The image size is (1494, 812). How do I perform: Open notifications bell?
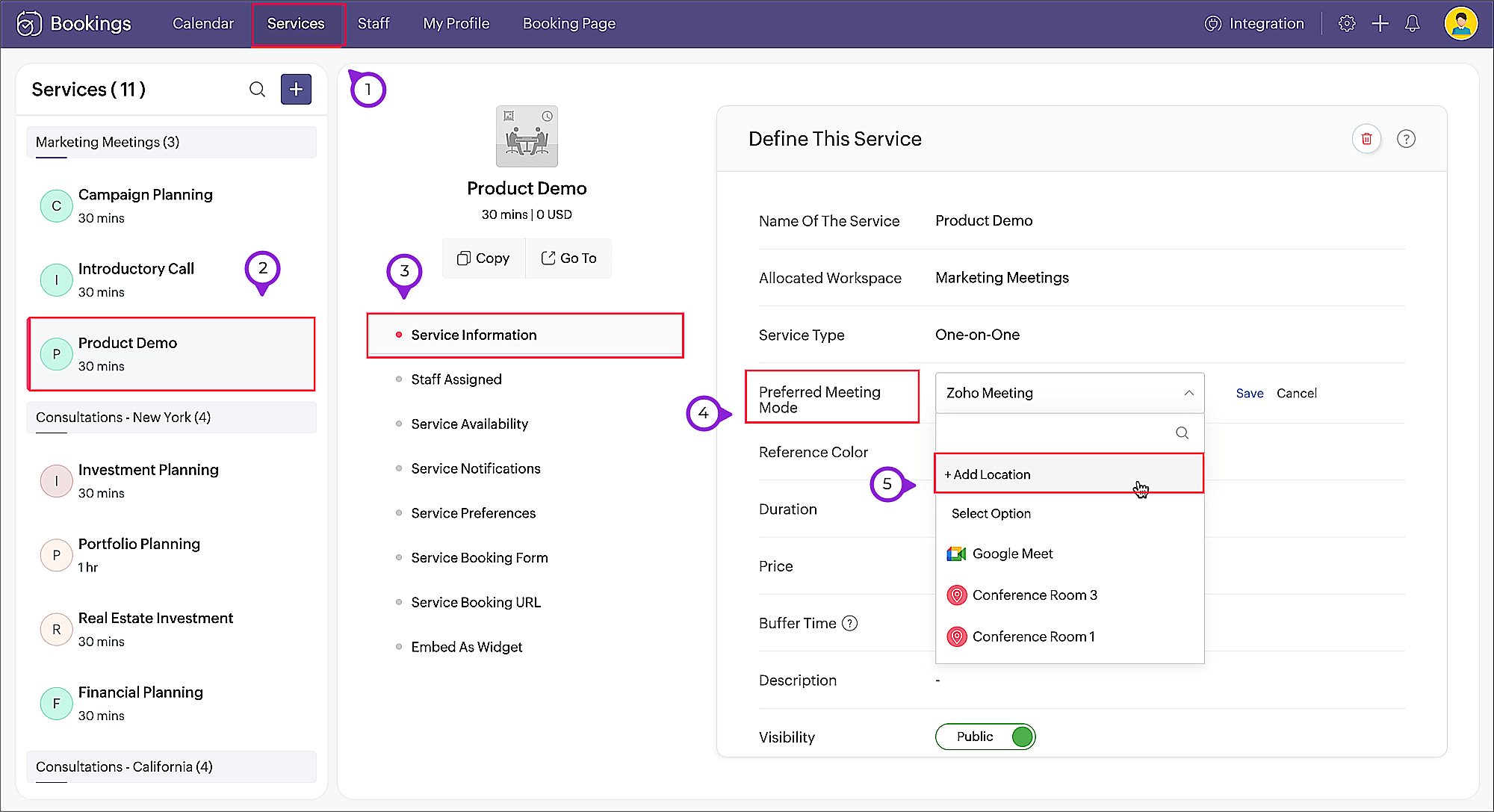[x=1412, y=23]
